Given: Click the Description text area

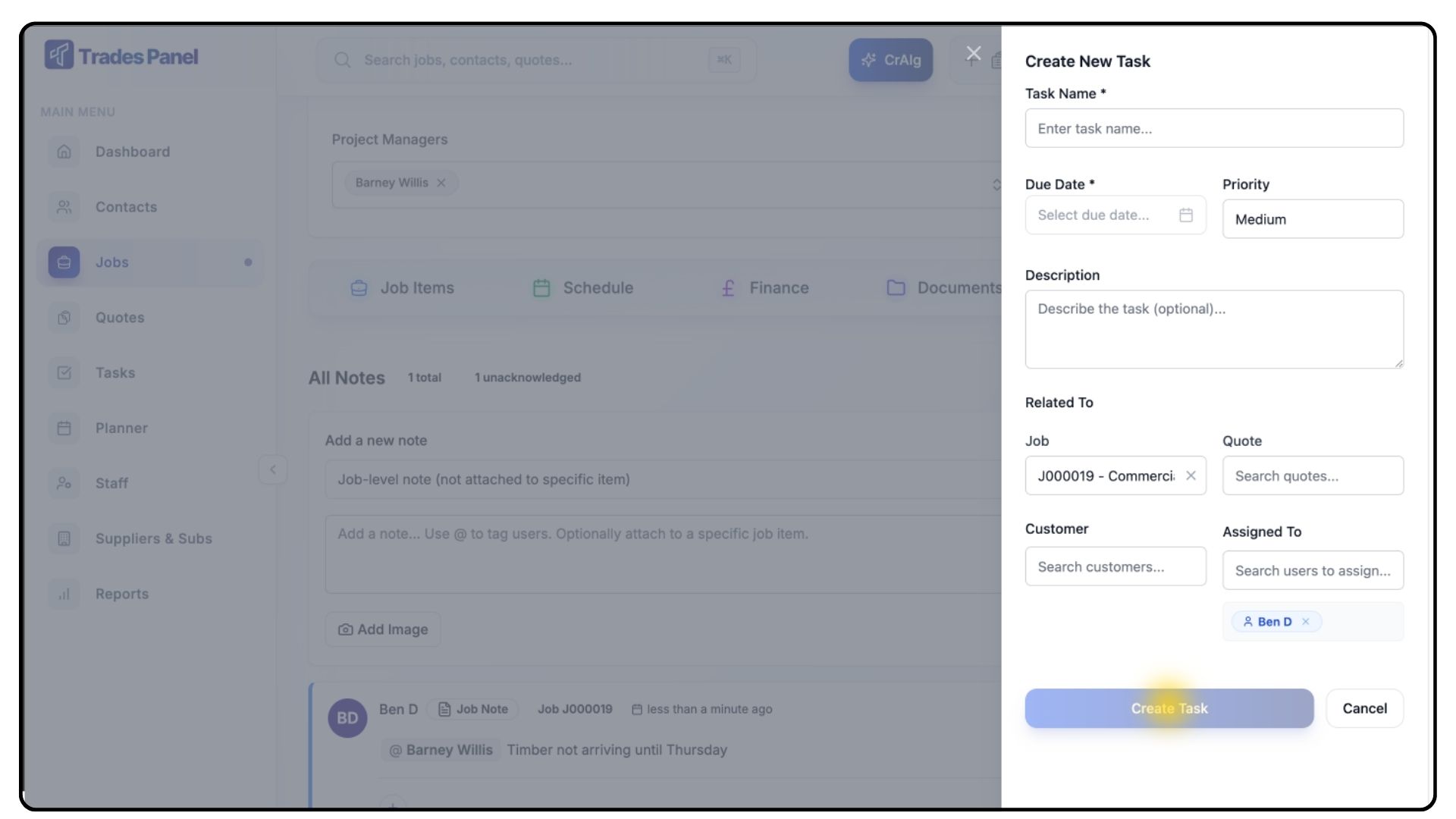Looking at the screenshot, I should (x=1213, y=330).
